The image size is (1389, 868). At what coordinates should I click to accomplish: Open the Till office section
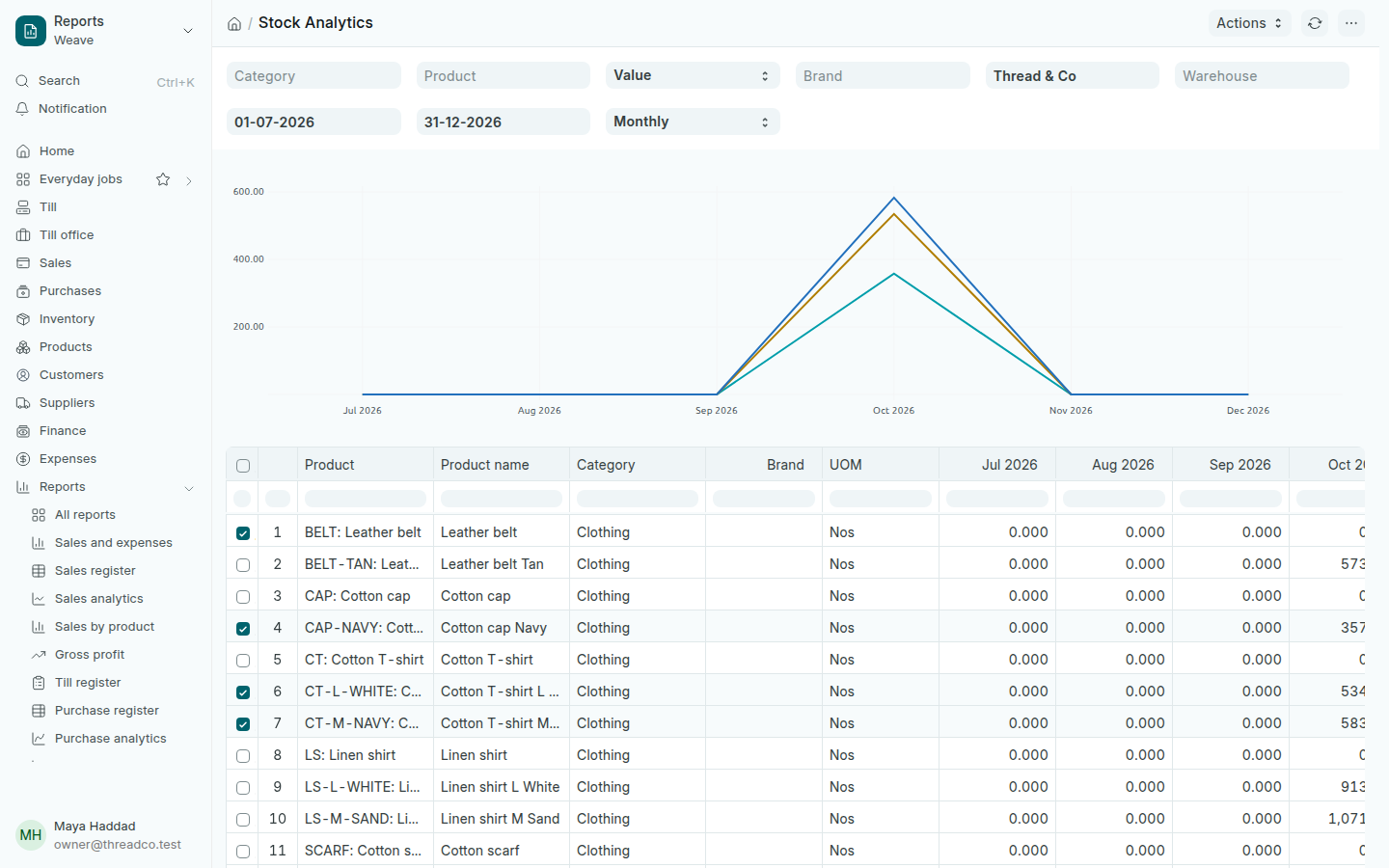click(x=106, y=235)
